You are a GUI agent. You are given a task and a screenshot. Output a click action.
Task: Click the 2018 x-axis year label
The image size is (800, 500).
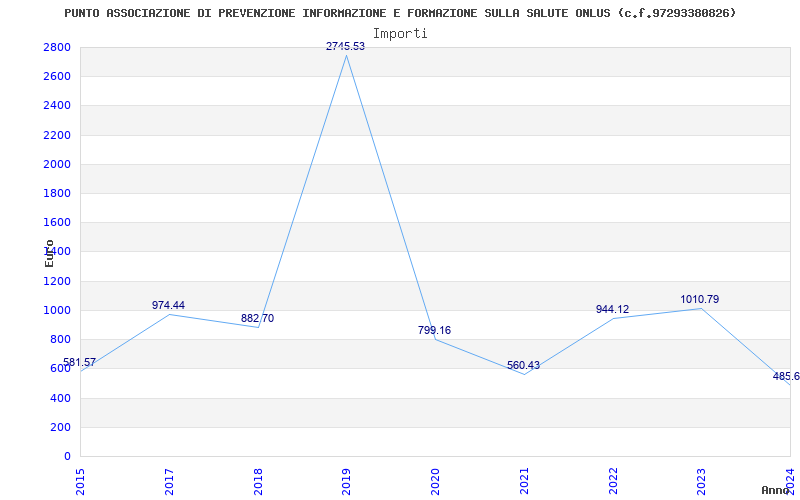click(x=258, y=481)
